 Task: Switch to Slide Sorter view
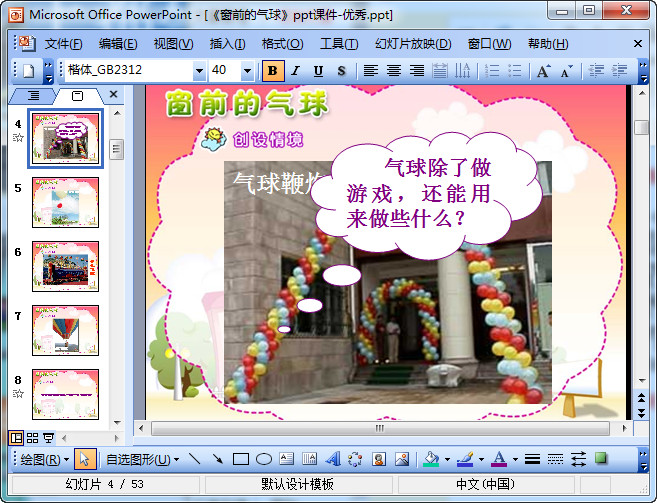pos(32,438)
